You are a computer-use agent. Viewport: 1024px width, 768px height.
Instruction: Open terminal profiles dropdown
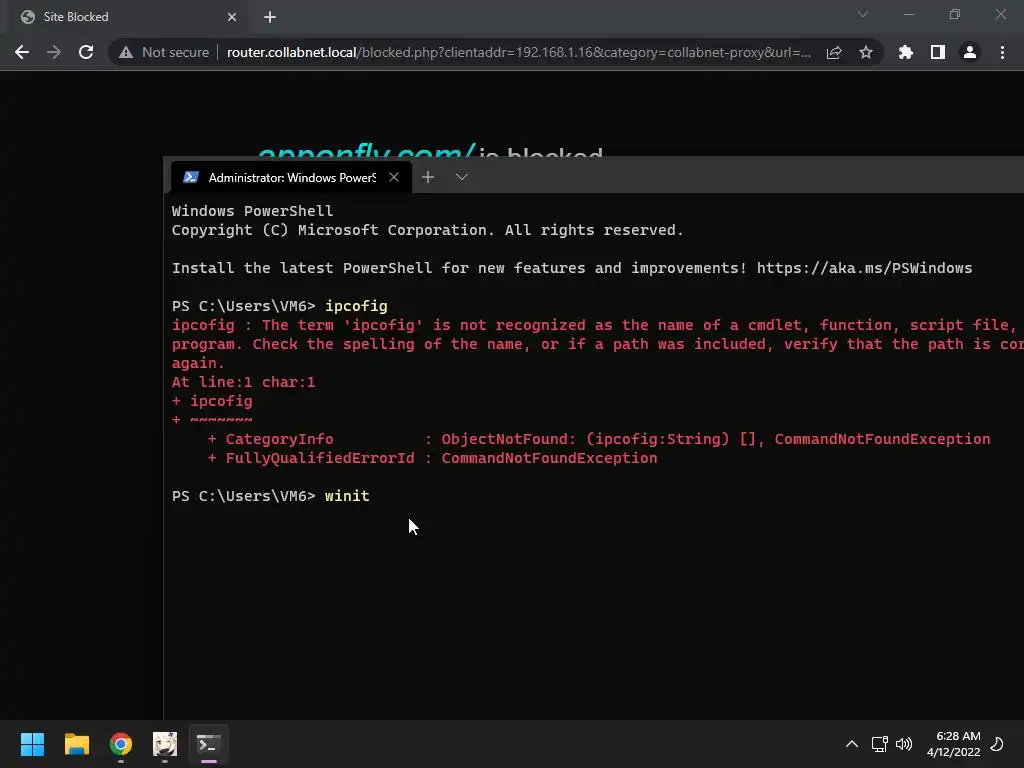click(x=462, y=177)
